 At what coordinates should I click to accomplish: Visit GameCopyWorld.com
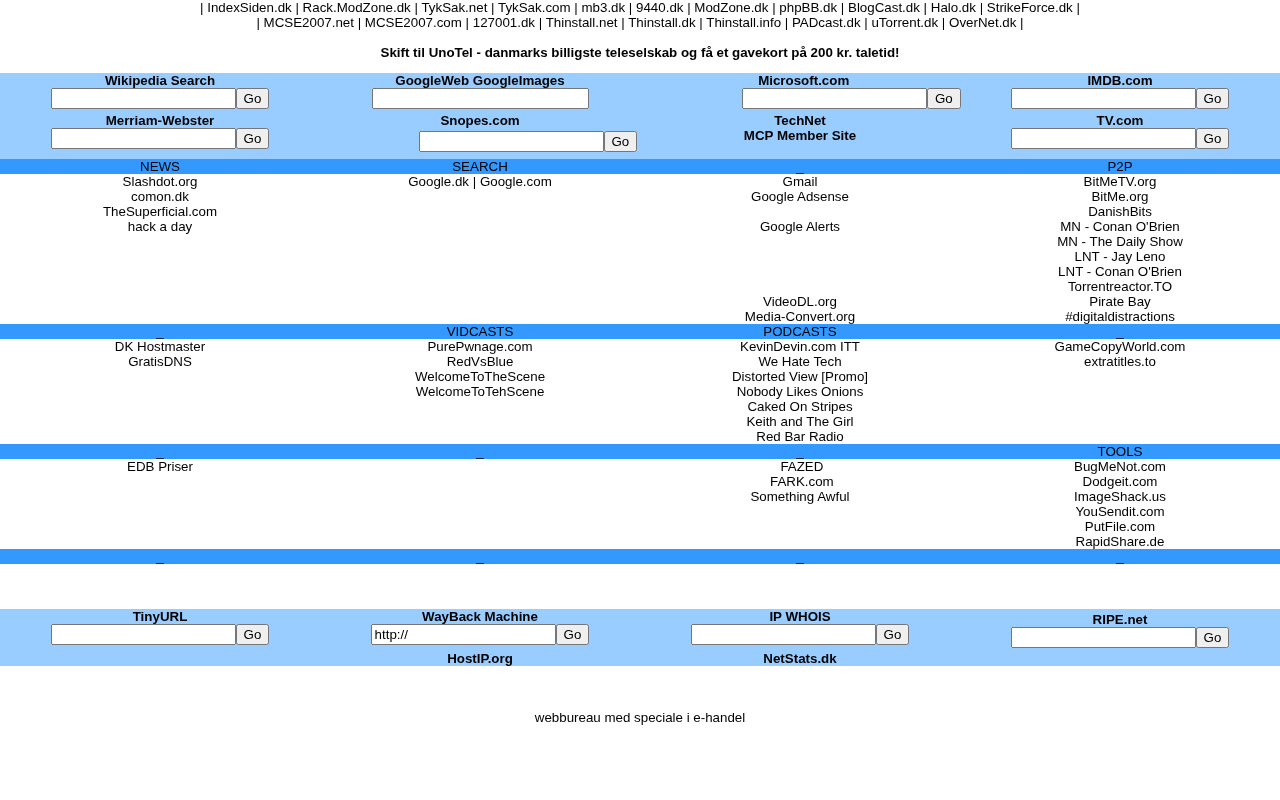click(1120, 347)
